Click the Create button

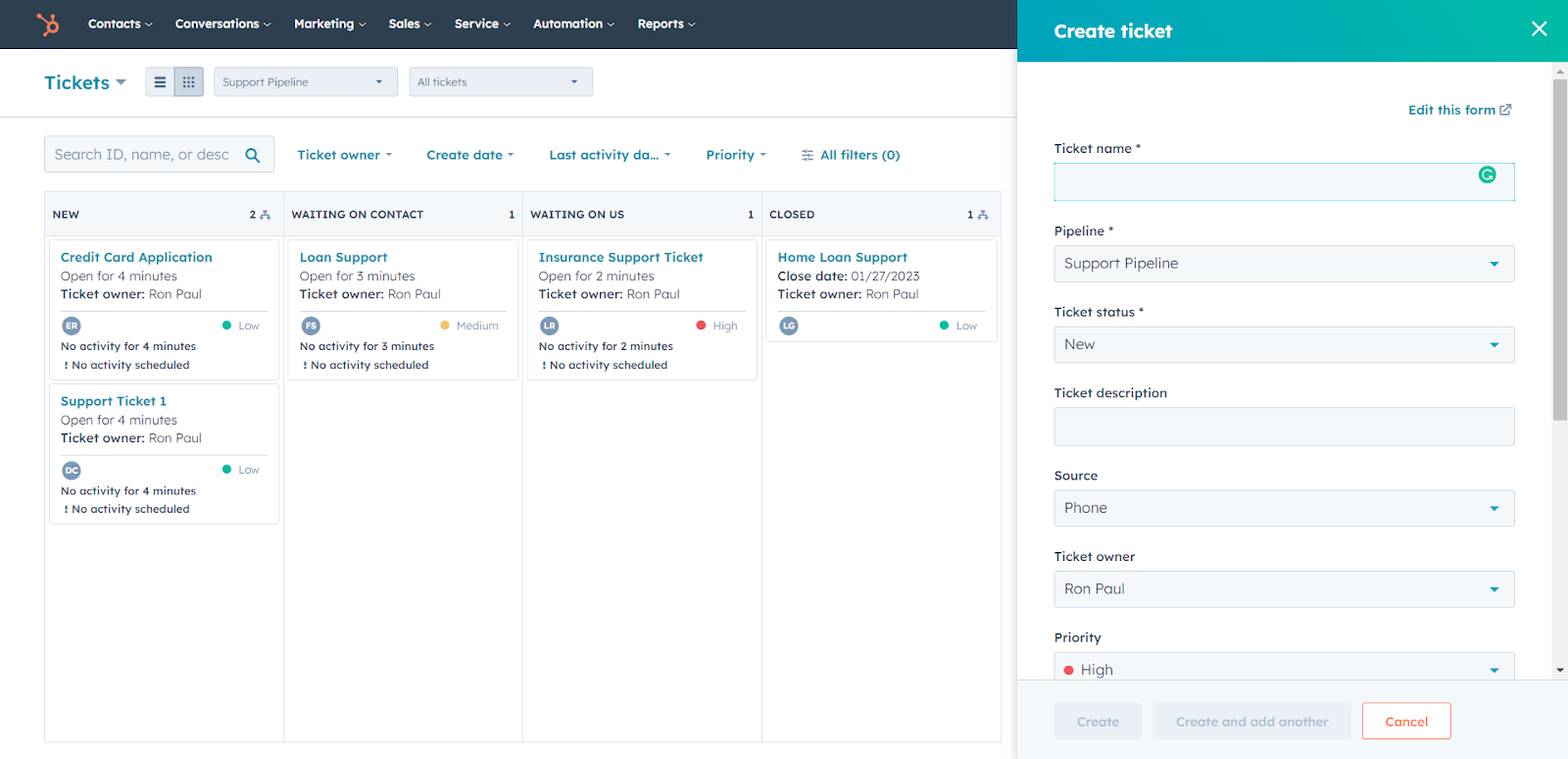coord(1098,722)
